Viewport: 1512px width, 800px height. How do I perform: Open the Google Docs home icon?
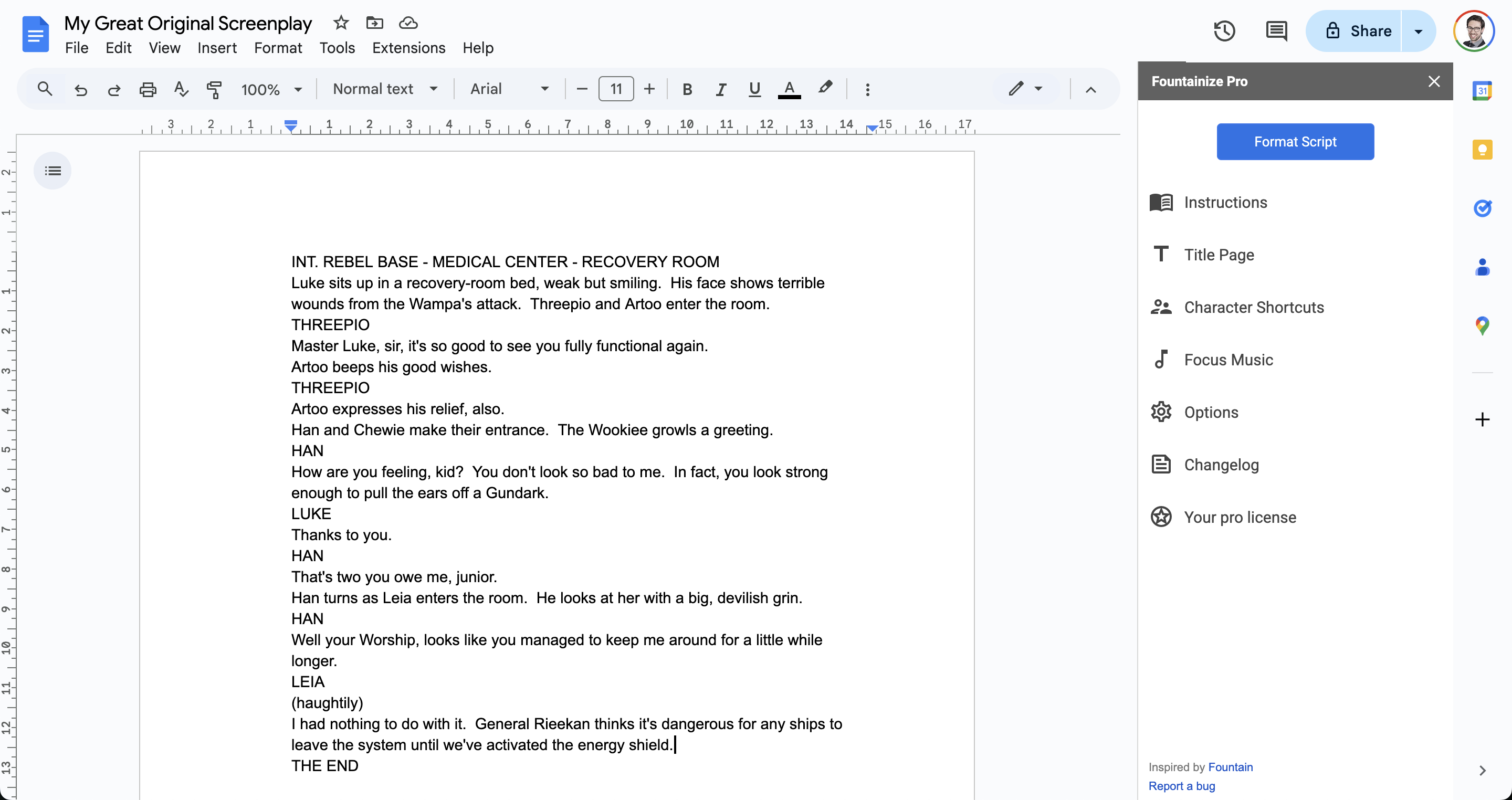35,34
